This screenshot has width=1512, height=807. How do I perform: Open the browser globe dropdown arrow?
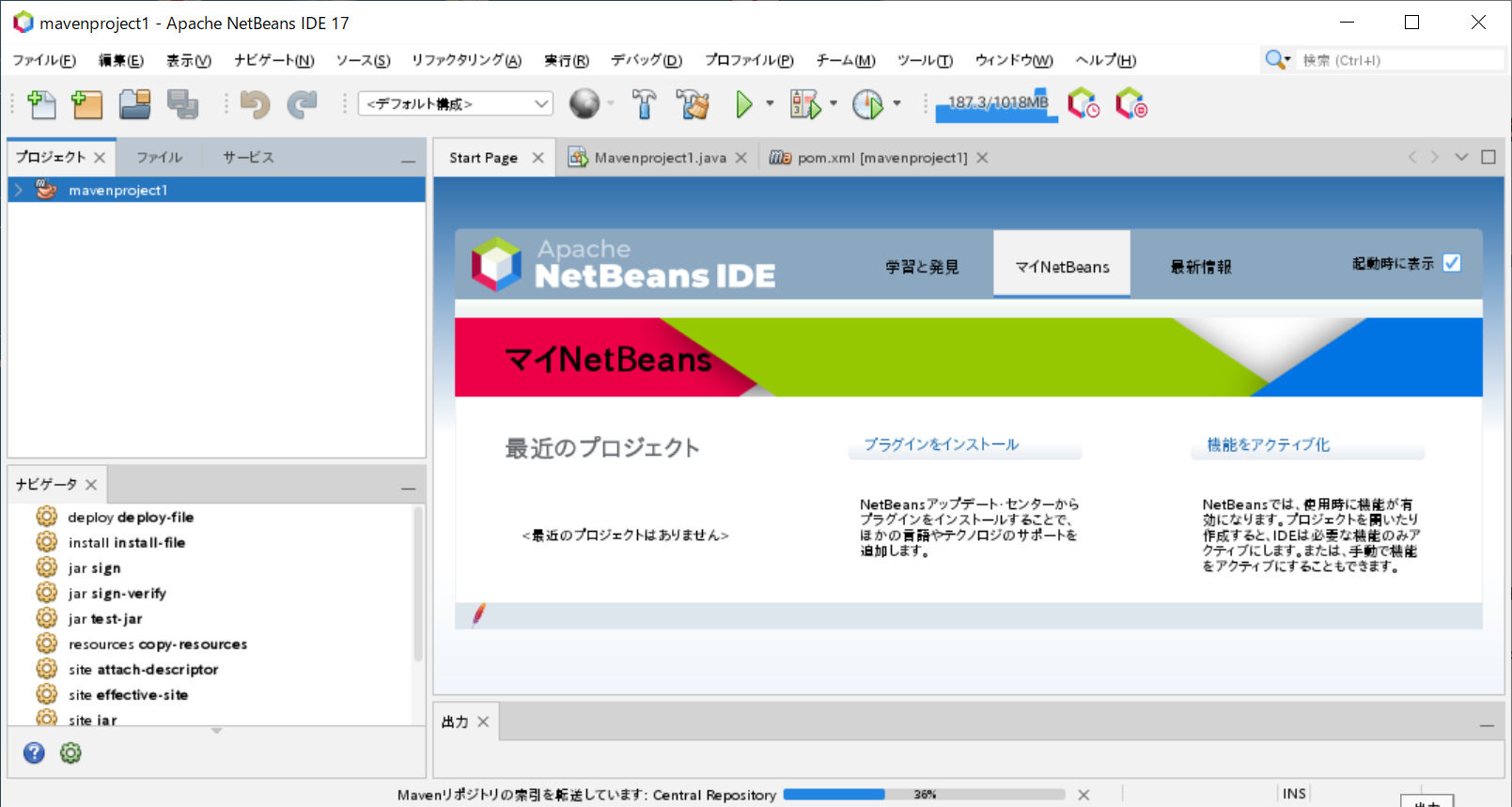coord(612,103)
